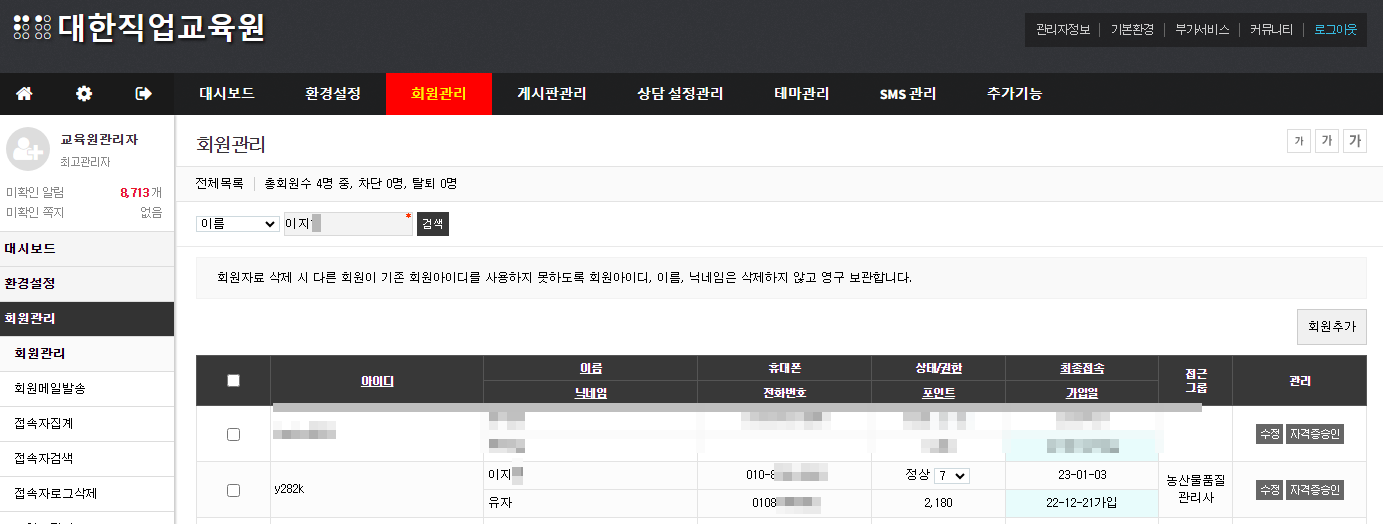
Task: Click the administrator profile avatar icon
Action: click(27, 149)
